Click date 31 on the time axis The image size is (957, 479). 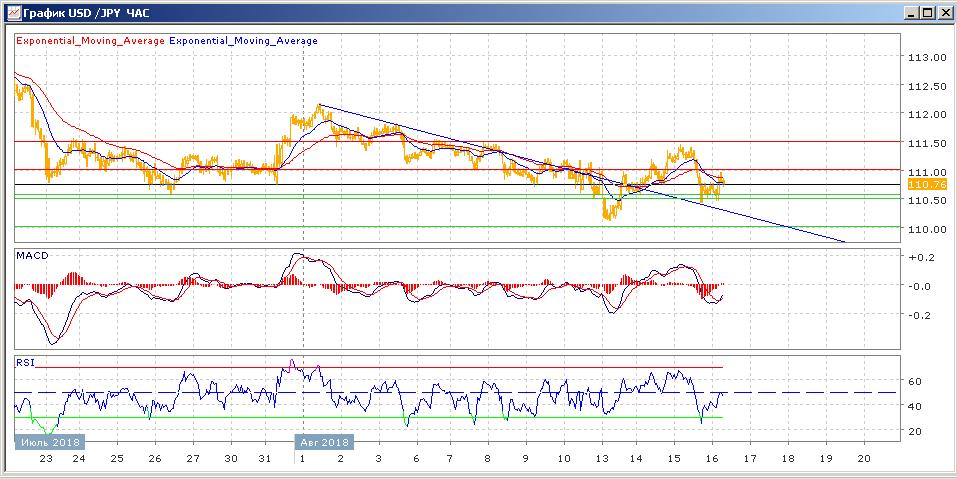tap(265, 458)
